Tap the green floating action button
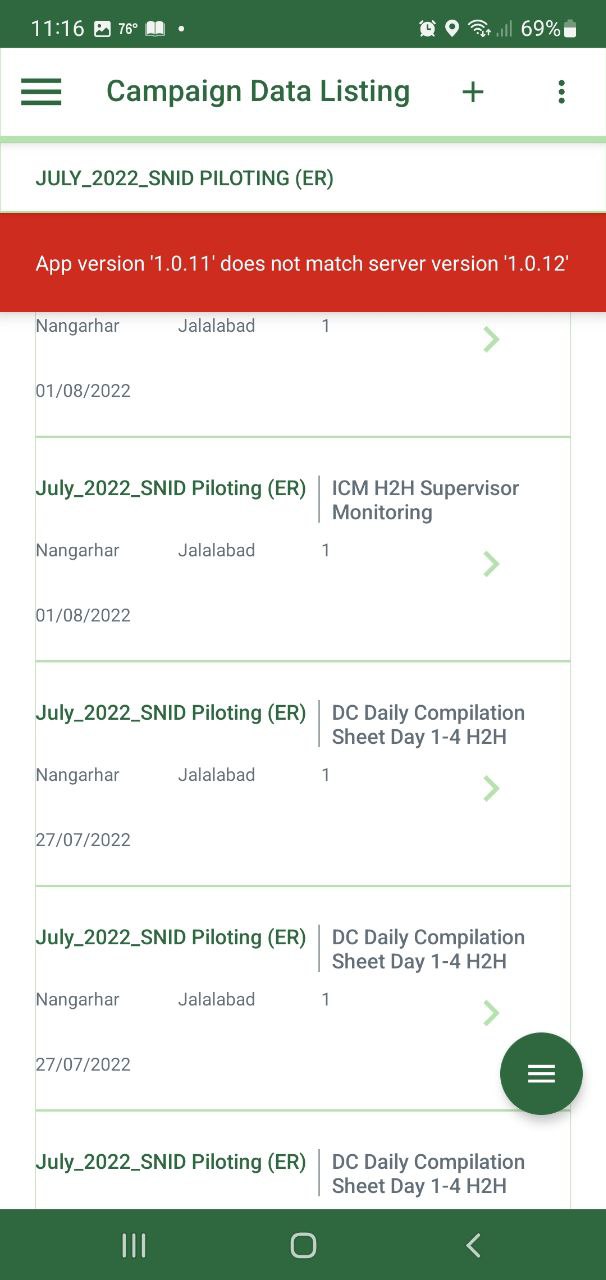 coord(541,1073)
